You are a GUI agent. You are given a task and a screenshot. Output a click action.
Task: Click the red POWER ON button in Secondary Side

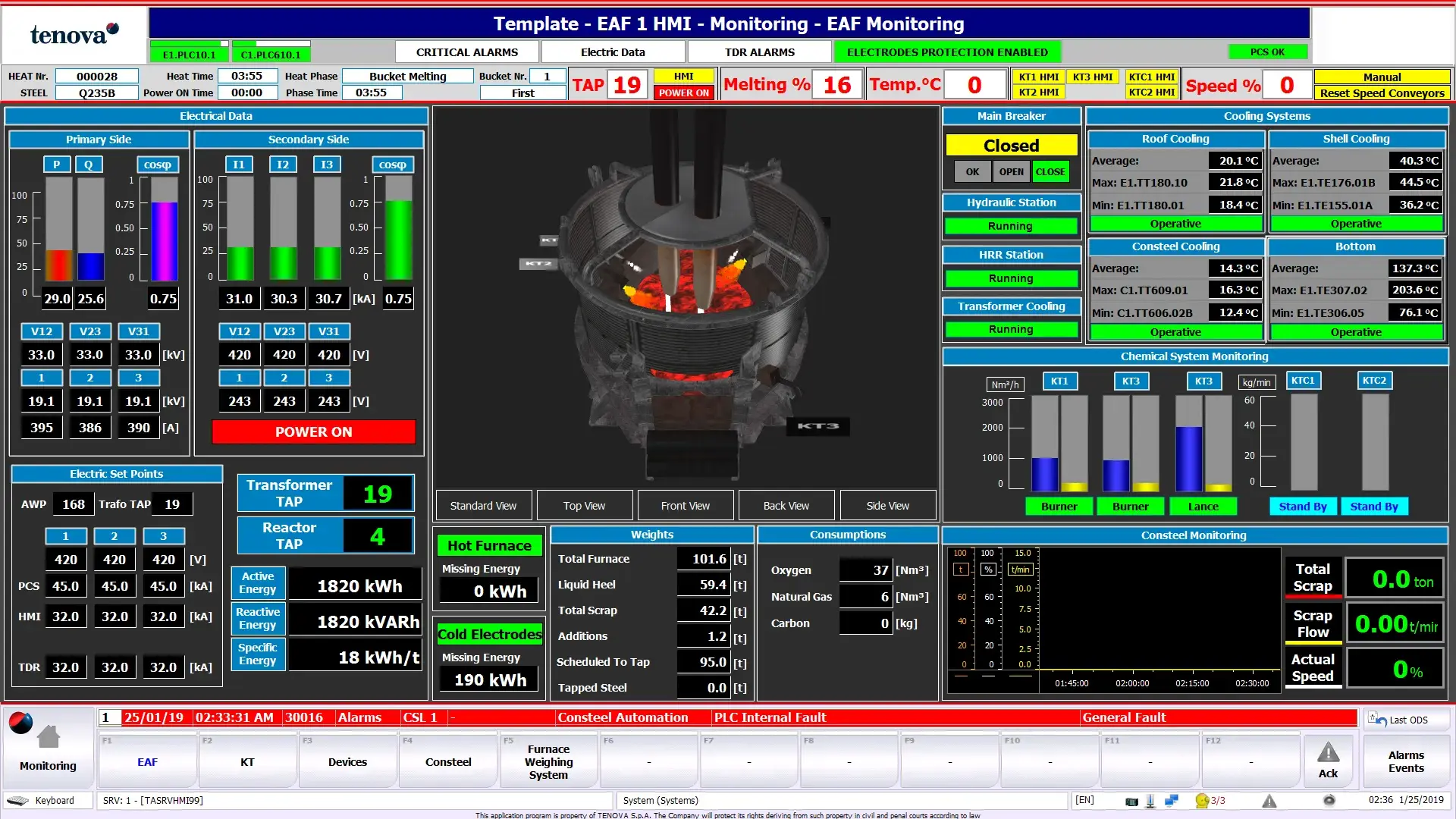(313, 431)
